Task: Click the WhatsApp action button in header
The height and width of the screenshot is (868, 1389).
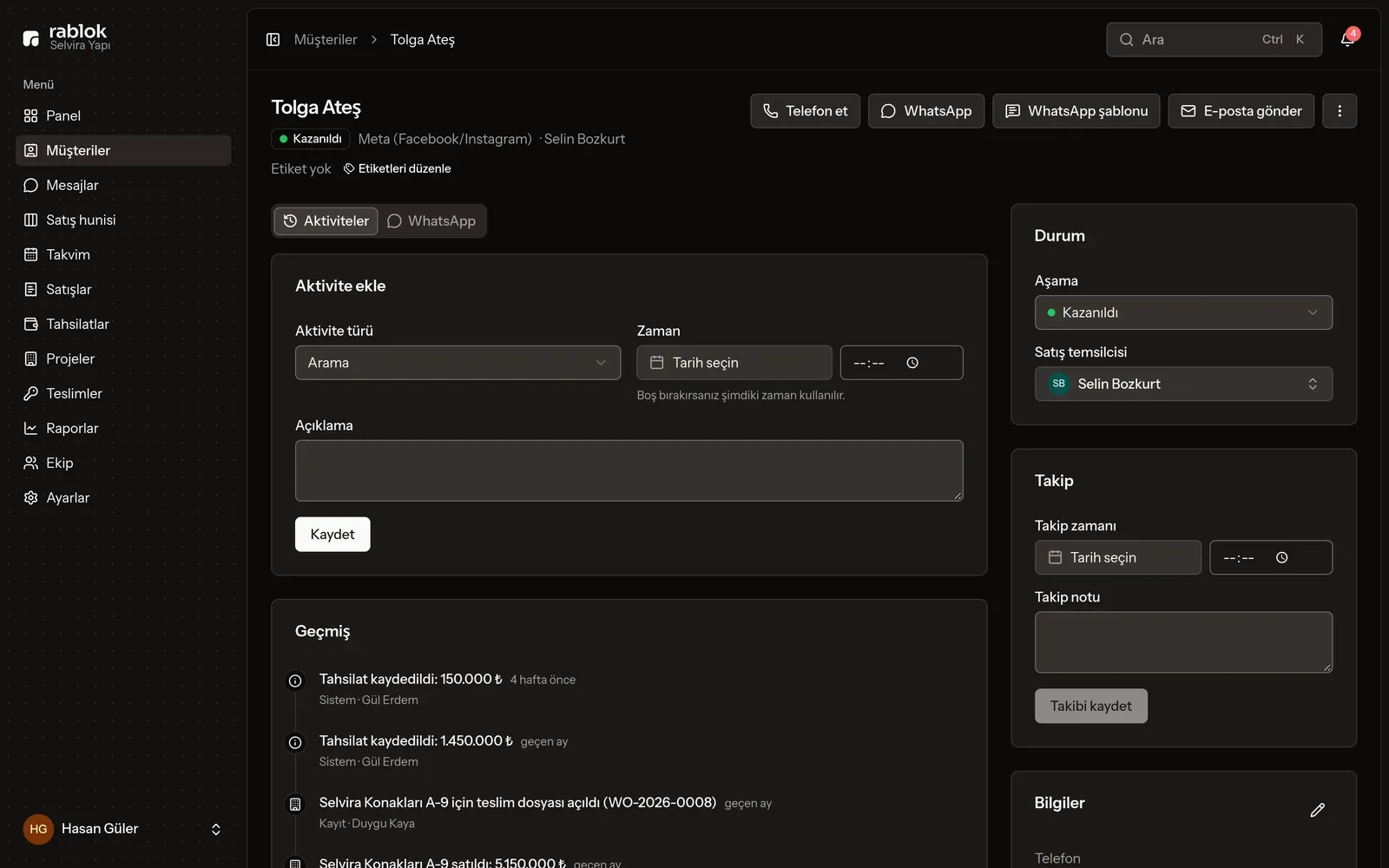Action: [x=926, y=111]
